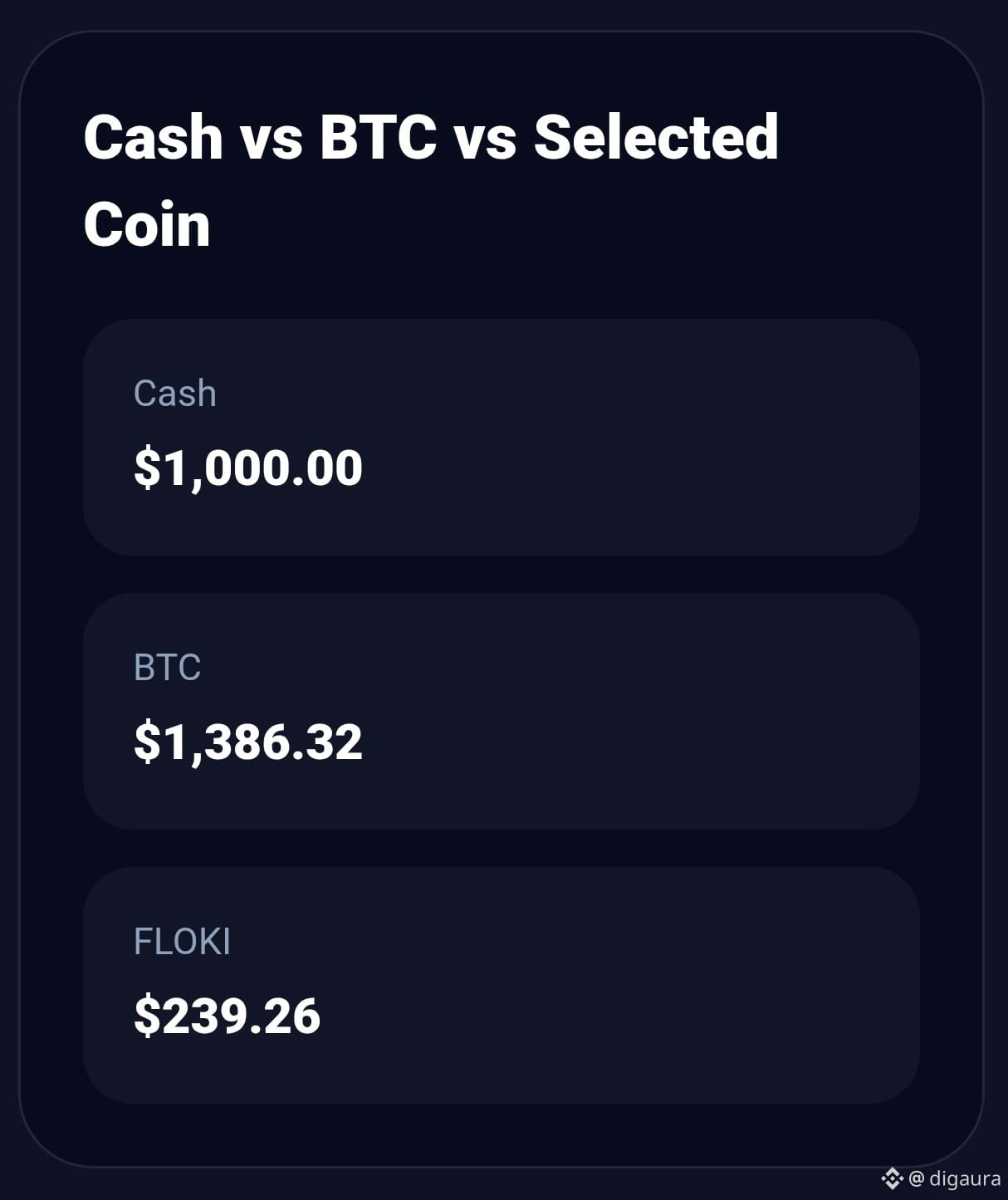Click the $239.26 FLOKI amount
Viewport: 1008px width, 1200px height.
click(227, 1015)
